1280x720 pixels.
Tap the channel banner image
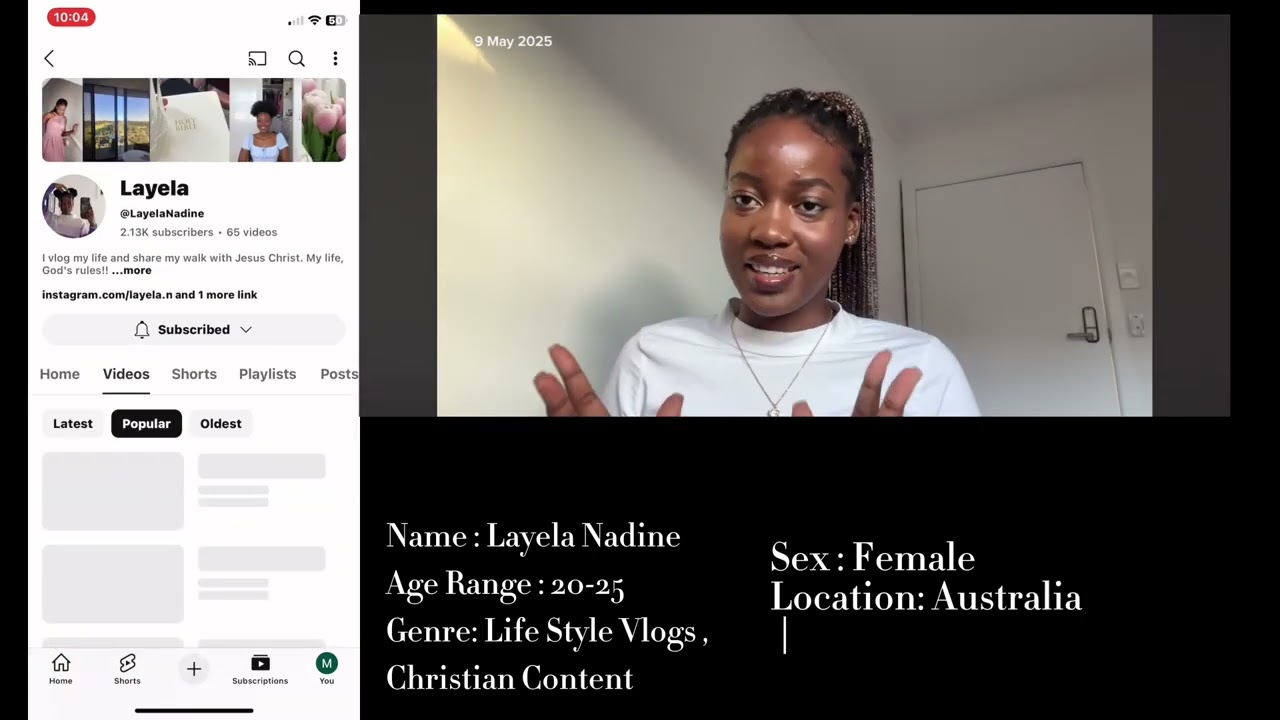tap(194, 120)
